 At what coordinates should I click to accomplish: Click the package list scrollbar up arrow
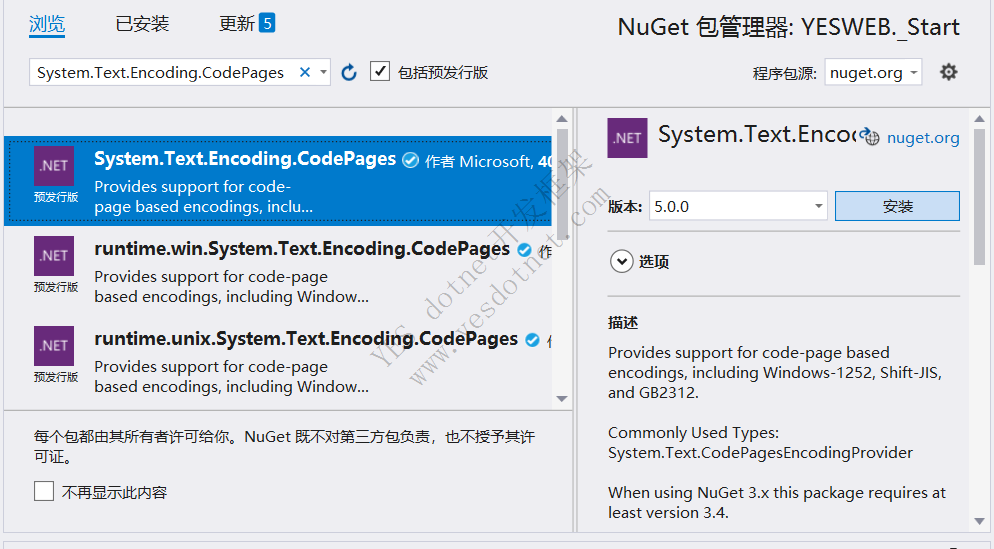[562, 119]
